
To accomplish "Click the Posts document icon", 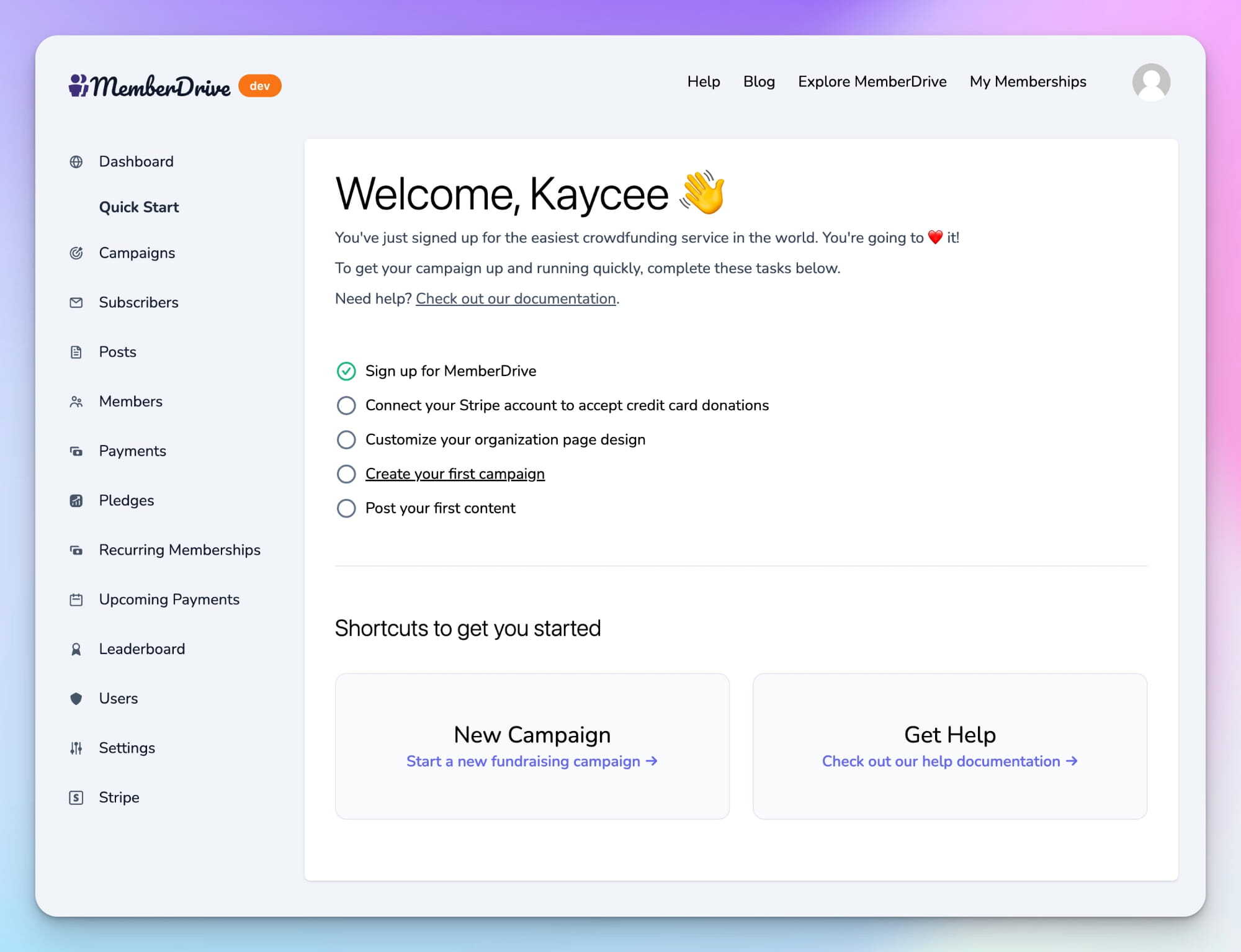I will point(76,353).
